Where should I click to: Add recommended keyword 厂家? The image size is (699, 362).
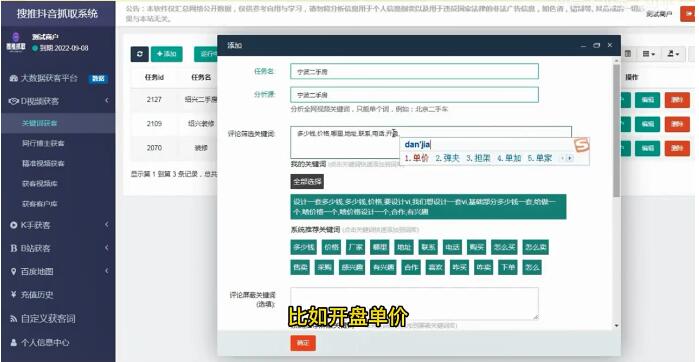point(355,247)
